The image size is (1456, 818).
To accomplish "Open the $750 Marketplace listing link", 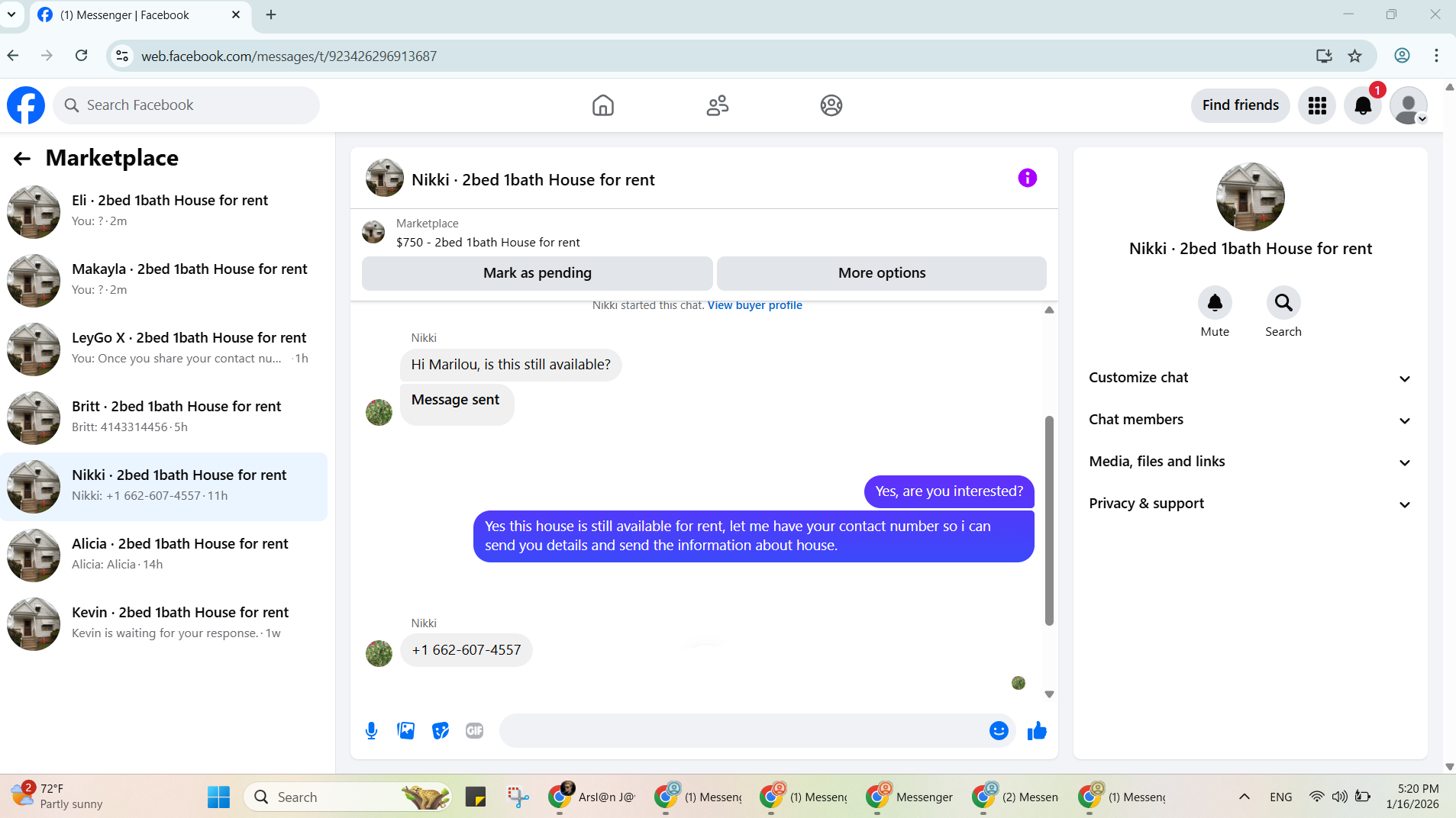I will coord(488,243).
